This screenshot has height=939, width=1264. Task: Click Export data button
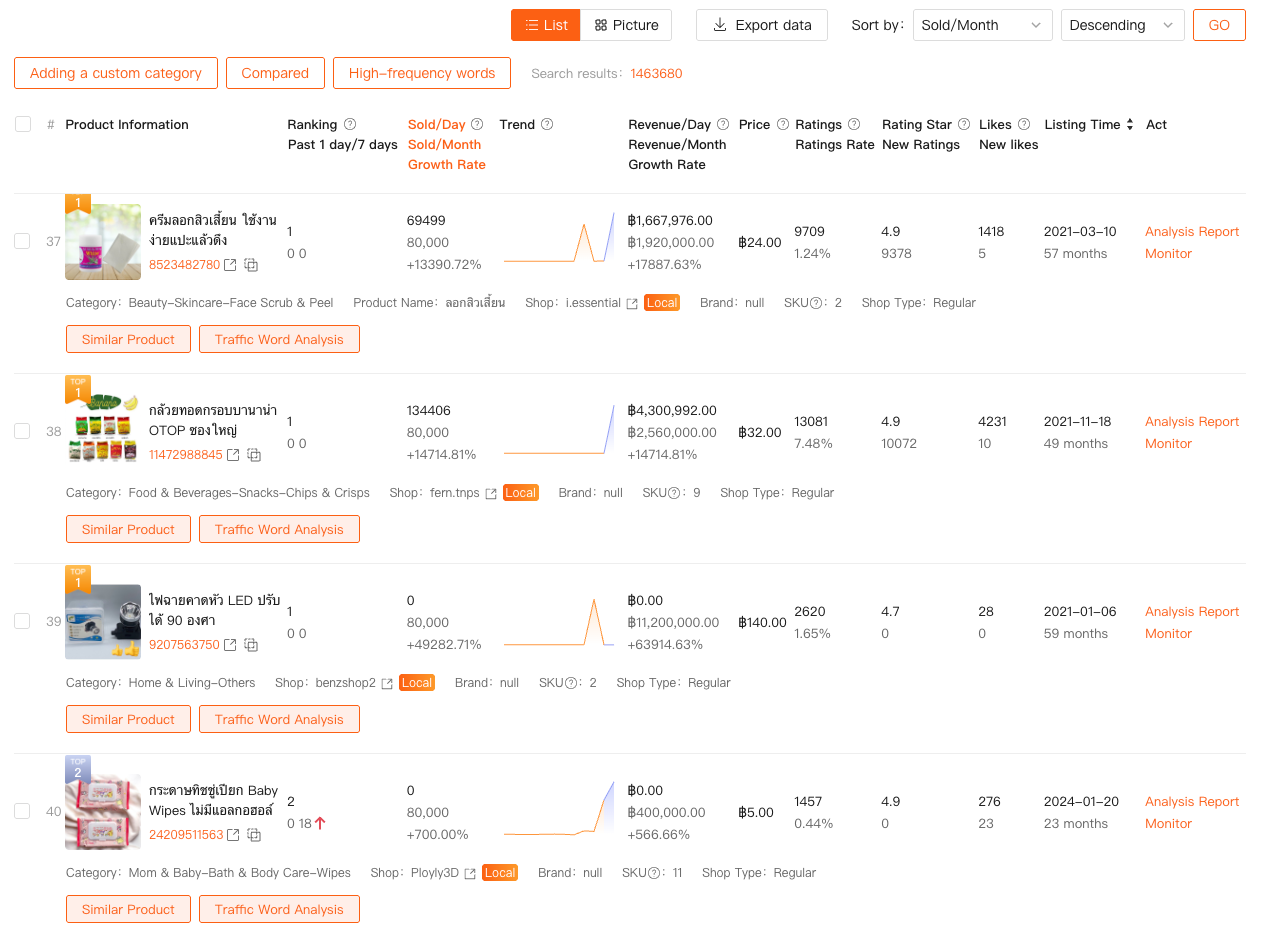761,25
